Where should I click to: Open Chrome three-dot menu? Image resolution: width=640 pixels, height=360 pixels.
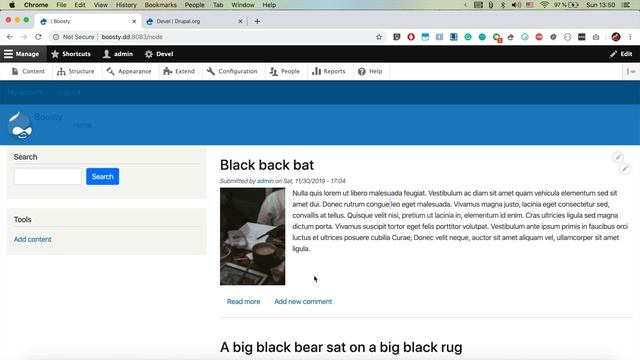630,37
